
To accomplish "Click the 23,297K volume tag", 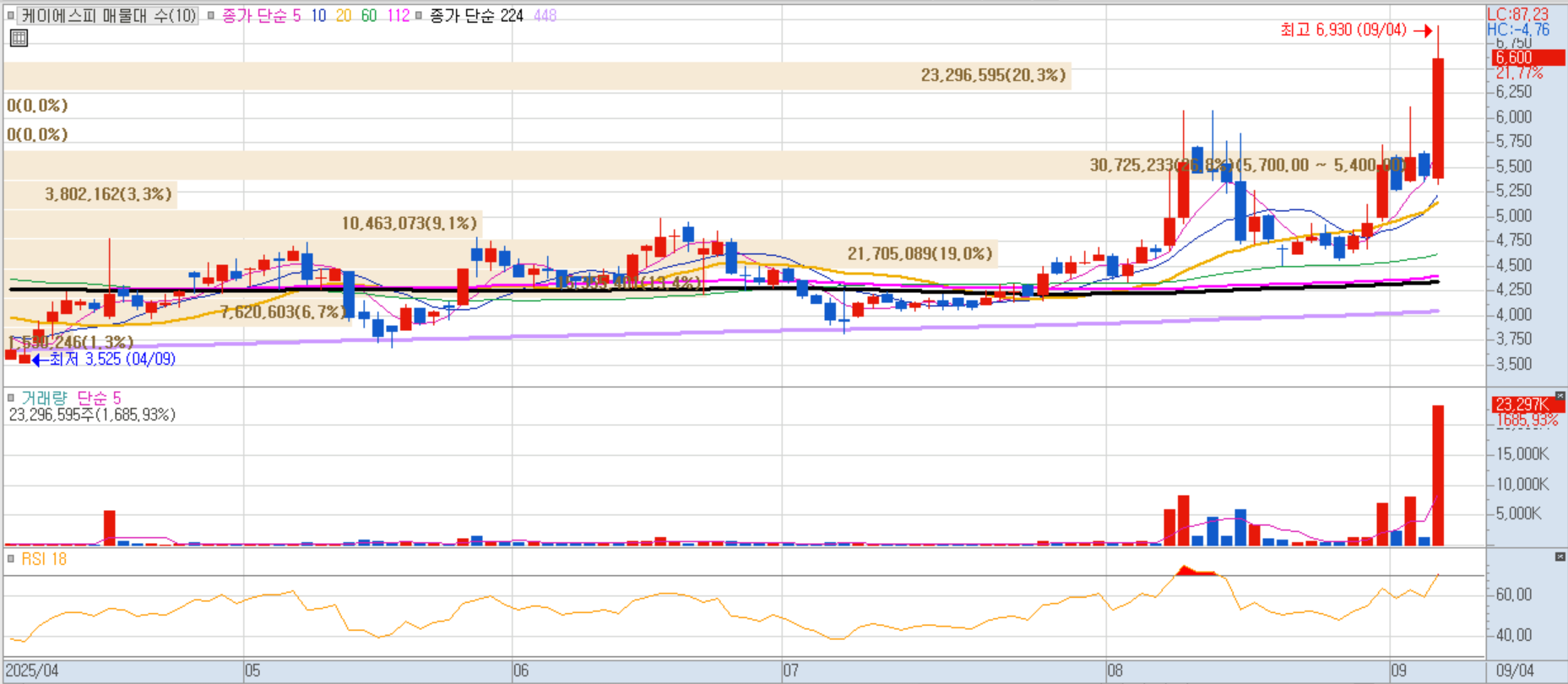I will 1527,404.
